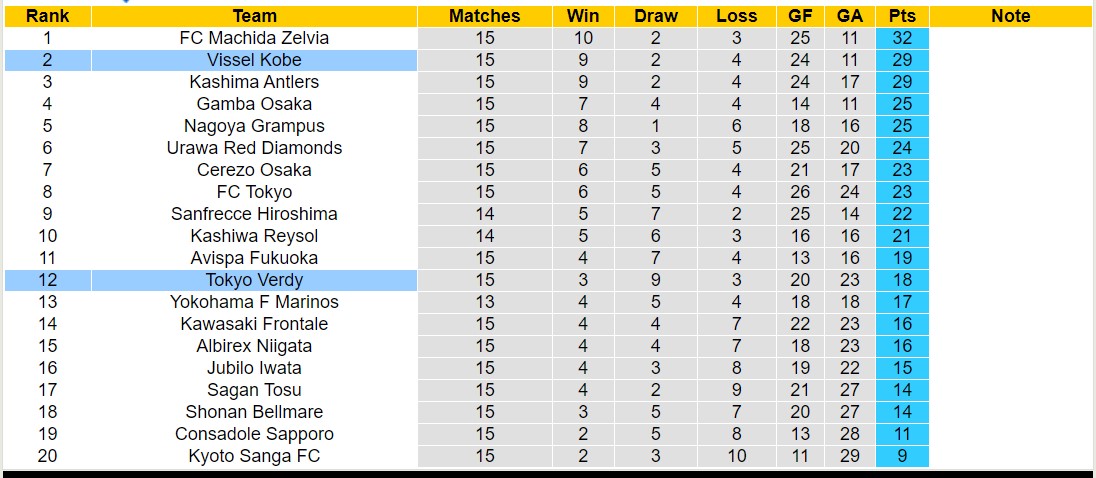Click rank number 12 in highlighted row
Image resolution: width=1096 pixels, height=478 pixels.
47,280
